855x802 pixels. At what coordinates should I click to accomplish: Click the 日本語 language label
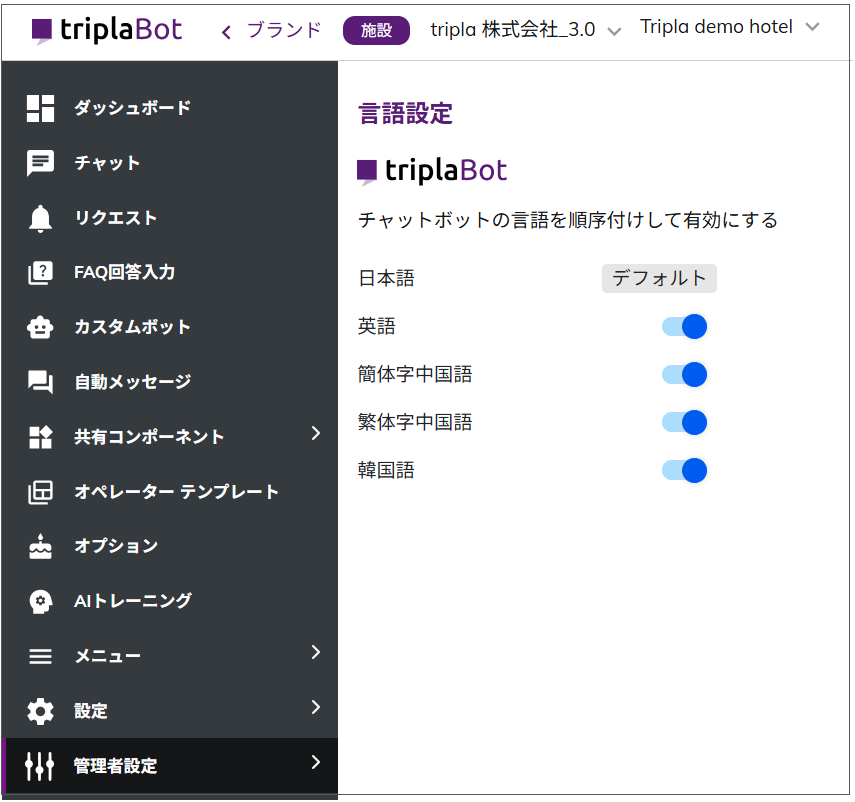pos(386,279)
